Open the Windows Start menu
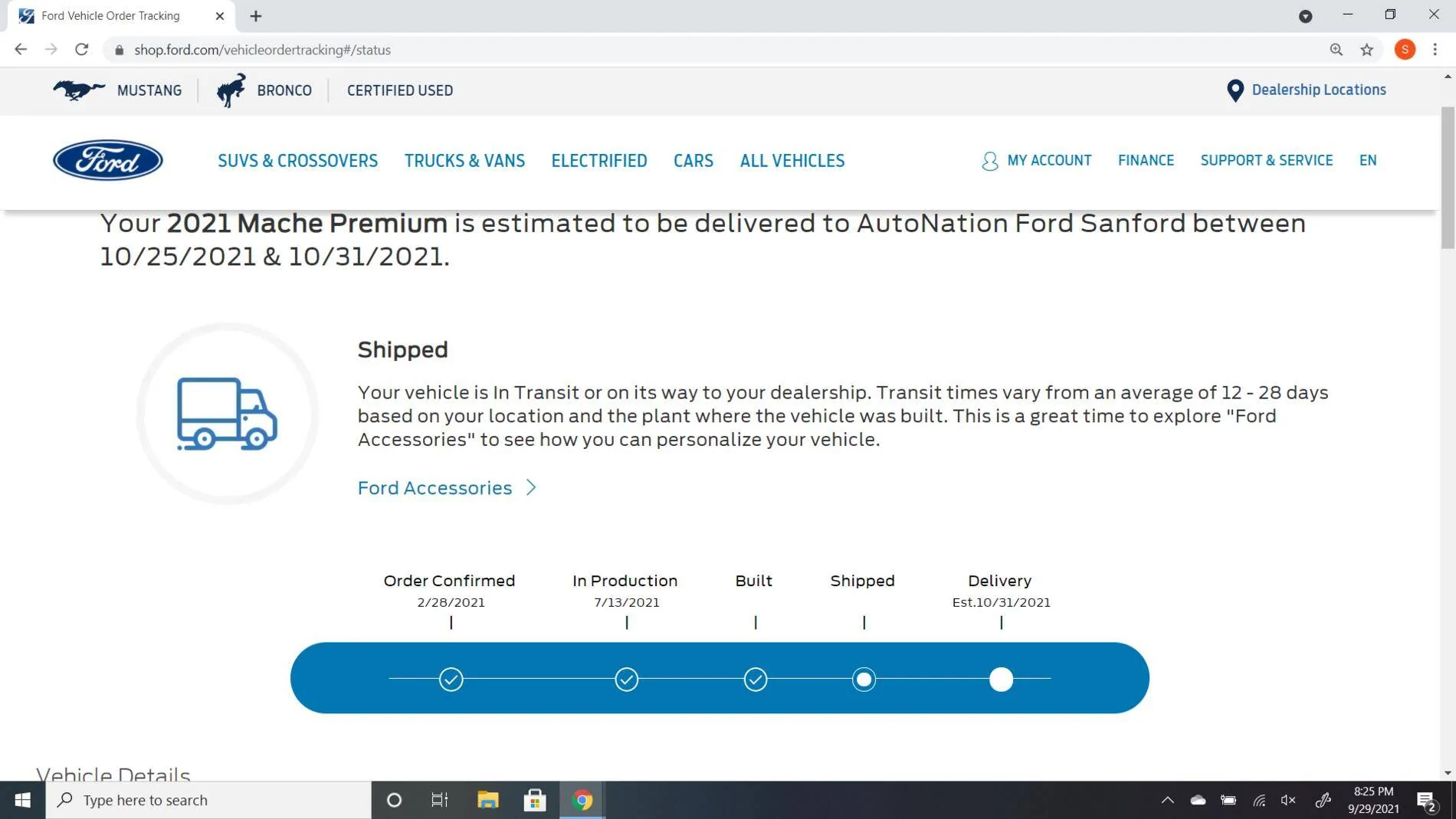Viewport: 1456px width, 819px height. 22,800
